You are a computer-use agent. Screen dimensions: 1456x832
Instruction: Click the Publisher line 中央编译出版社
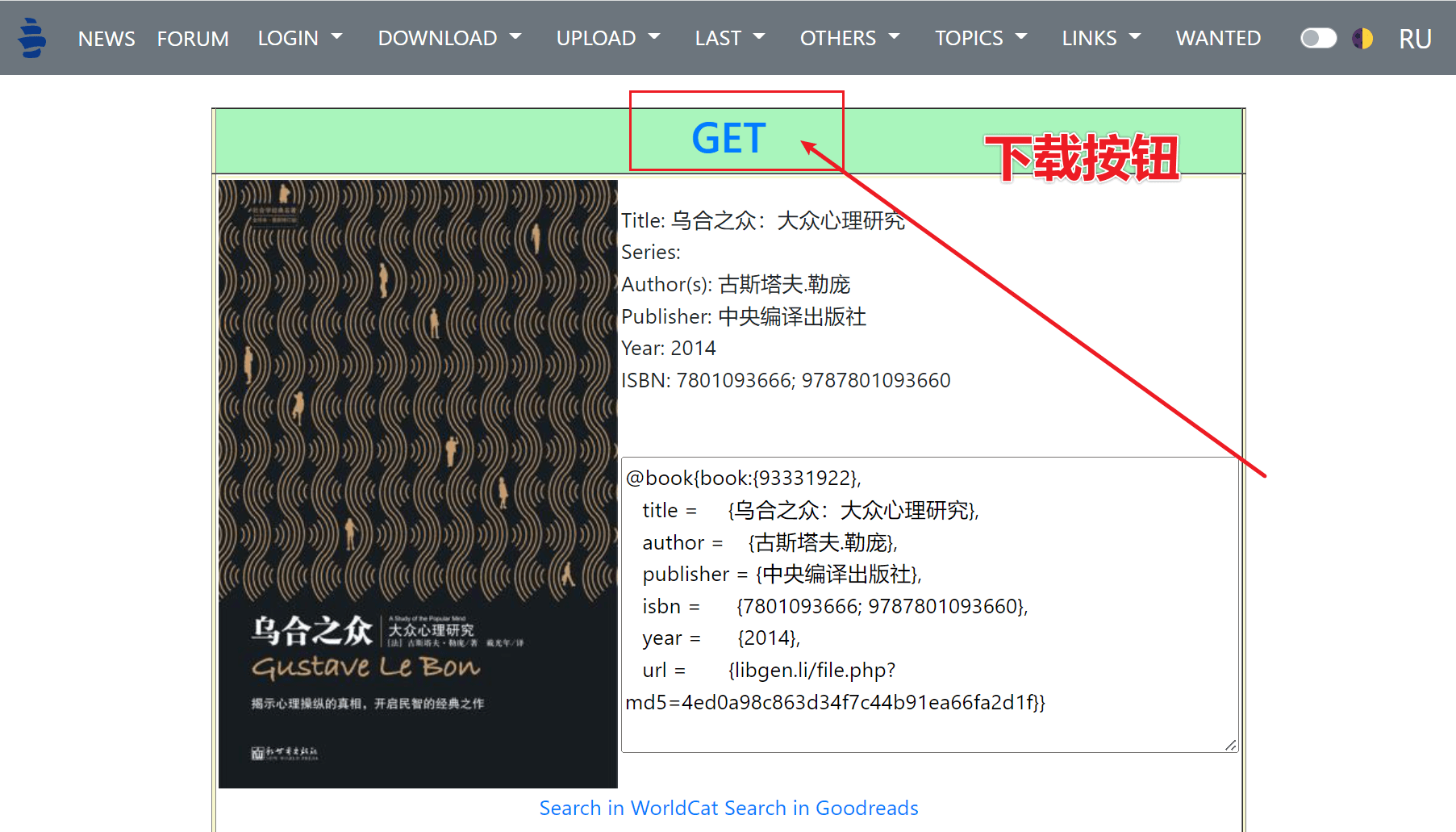coord(744,316)
